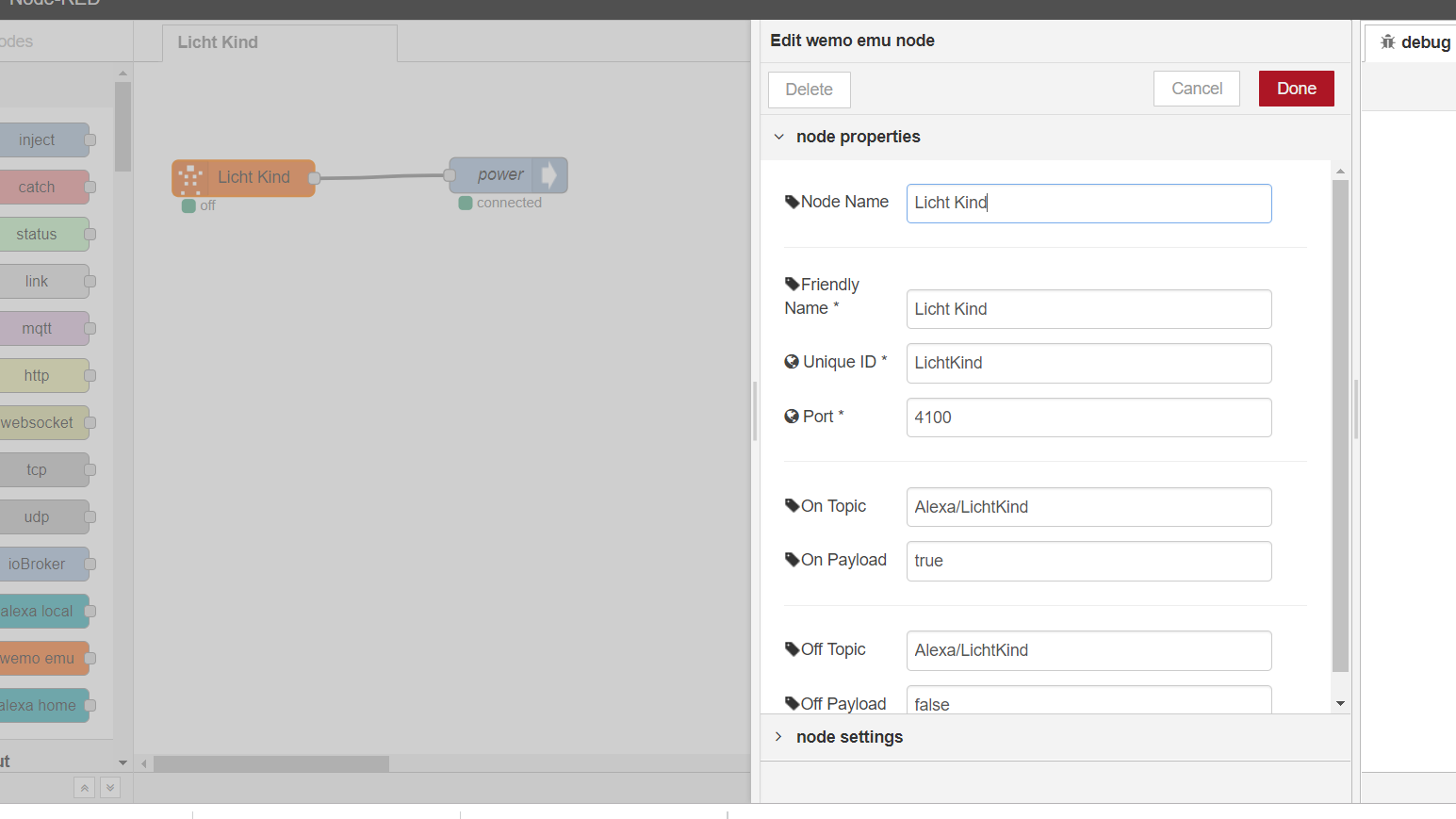
Task: Cancel the node edit
Action: [1197, 89]
